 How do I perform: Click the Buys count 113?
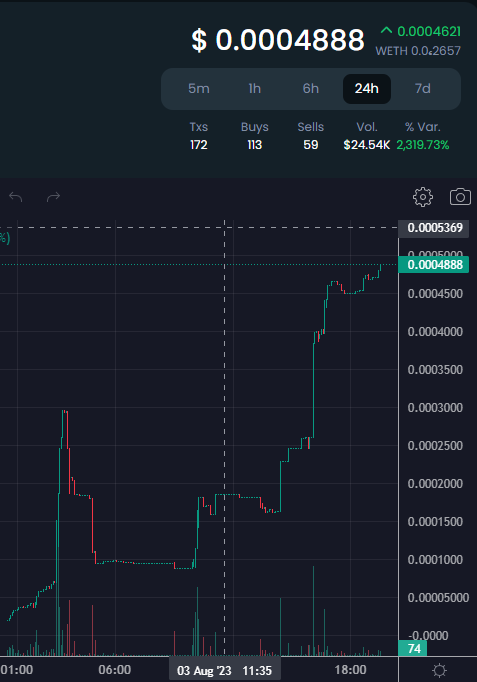(x=254, y=145)
